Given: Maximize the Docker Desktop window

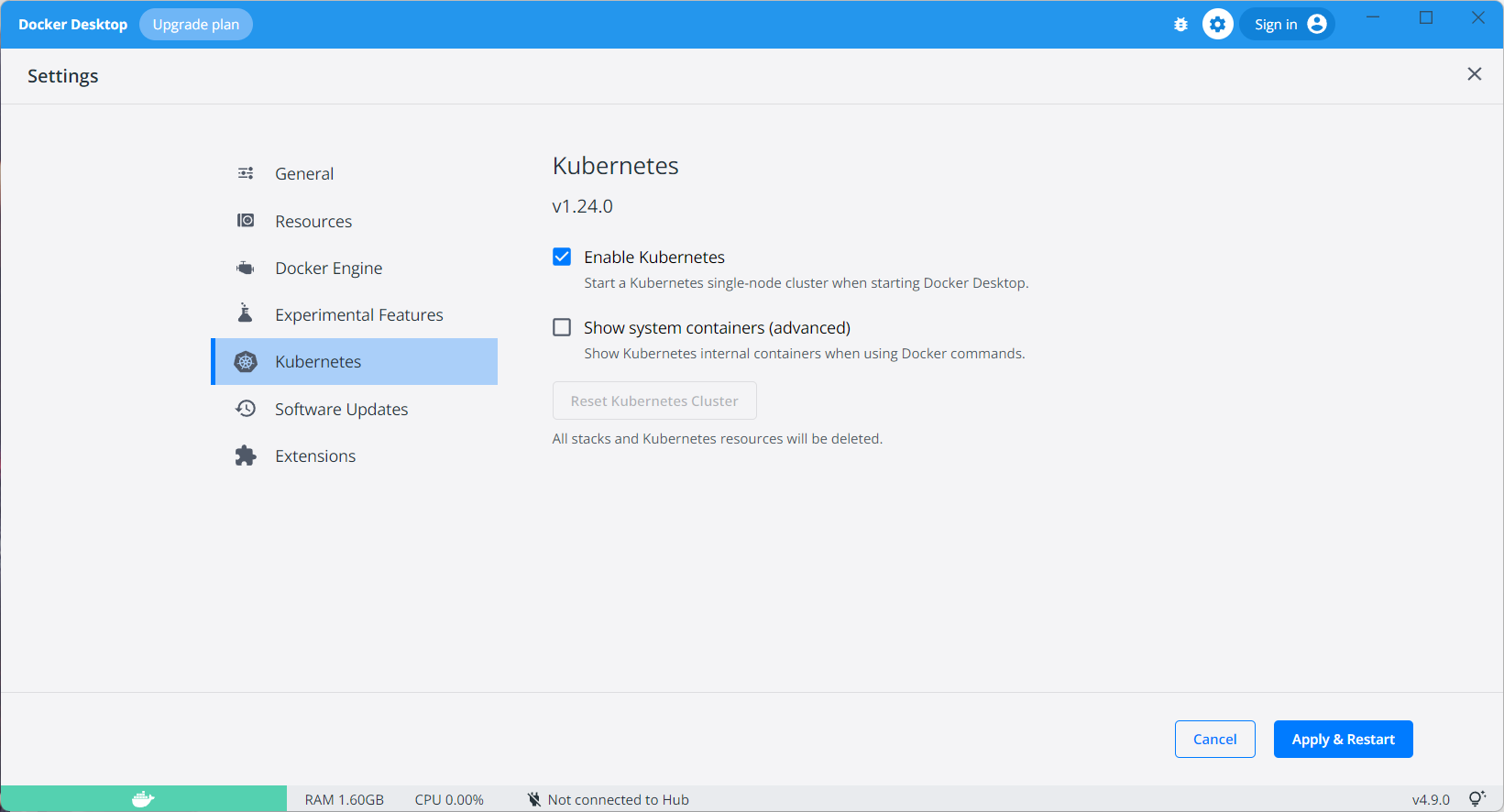Looking at the screenshot, I should coord(1426,17).
